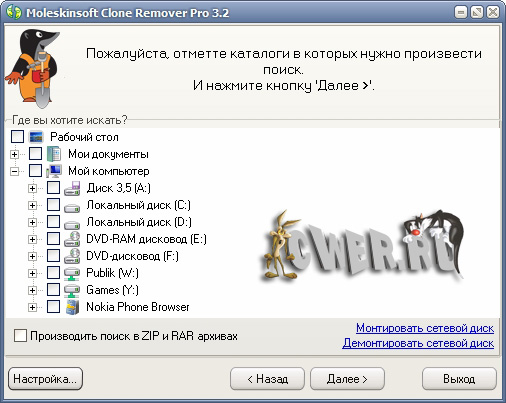This screenshot has width=506, height=403.
Task: Tick the checkbox for Локальный диск (D:)
Action: click(x=53, y=222)
